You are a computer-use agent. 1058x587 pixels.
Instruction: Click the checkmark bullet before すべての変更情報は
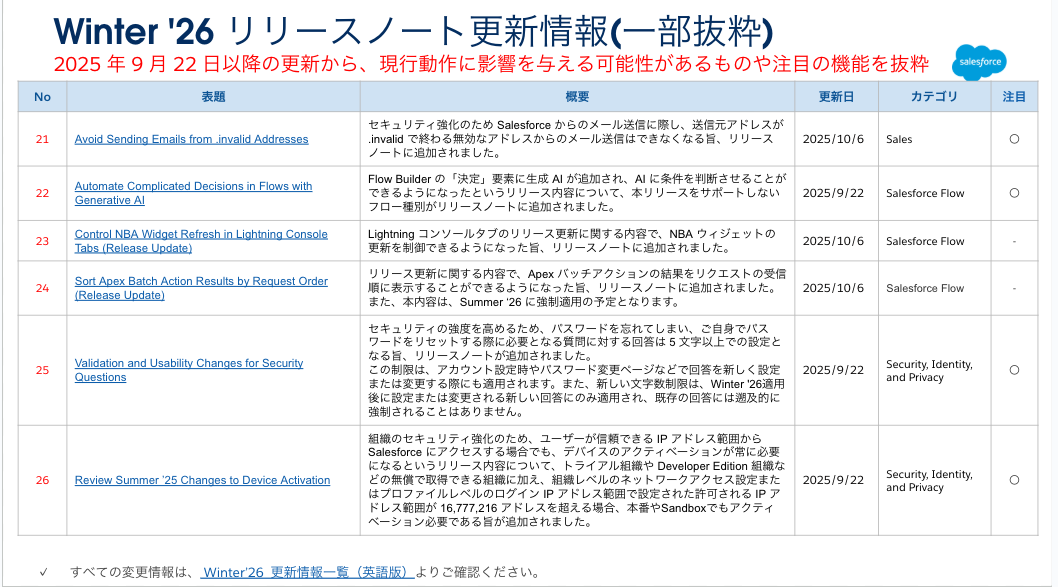click(x=43, y=572)
